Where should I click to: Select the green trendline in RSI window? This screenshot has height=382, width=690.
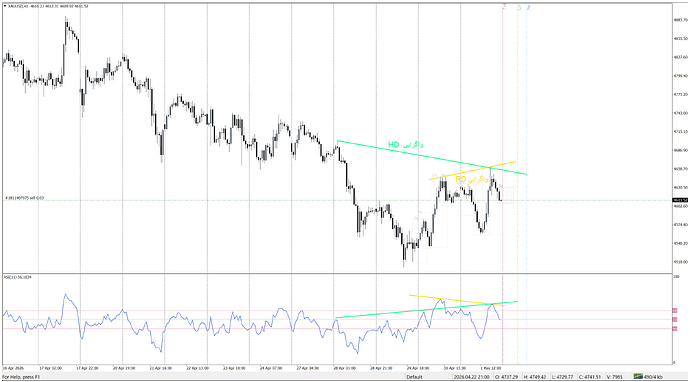(x=426, y=310)
